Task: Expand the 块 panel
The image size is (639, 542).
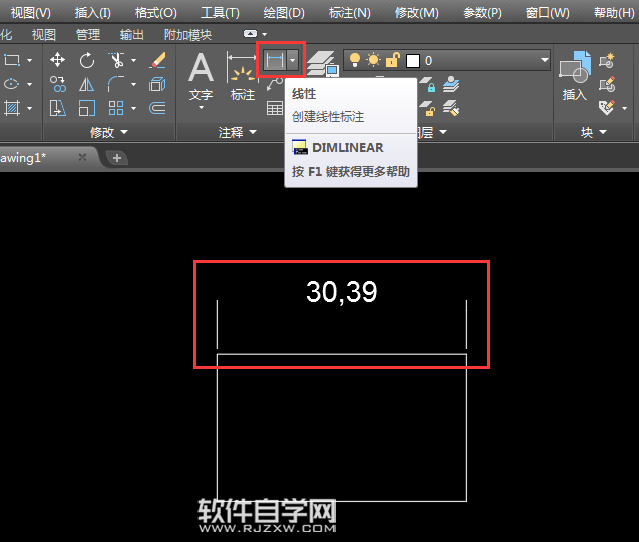Action: (x=594, y=132)
